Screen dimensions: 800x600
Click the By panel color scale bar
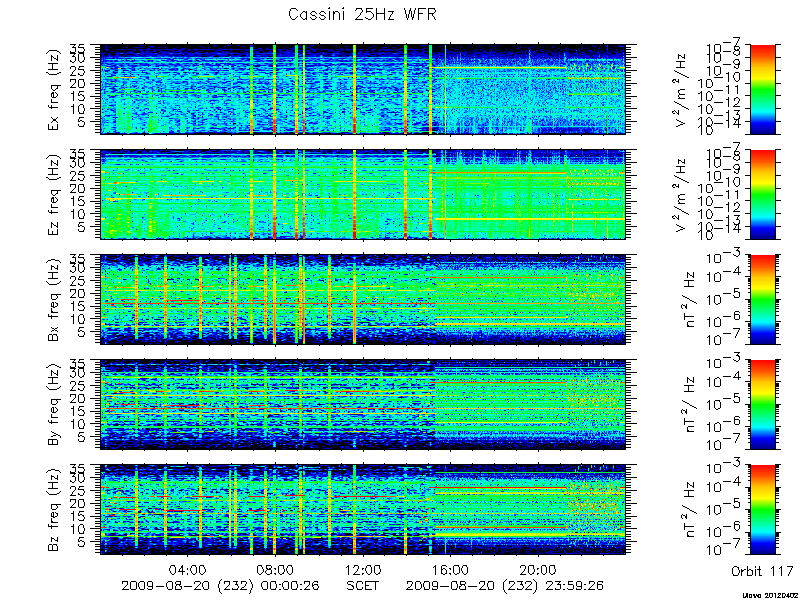click(x=762, y=405)
